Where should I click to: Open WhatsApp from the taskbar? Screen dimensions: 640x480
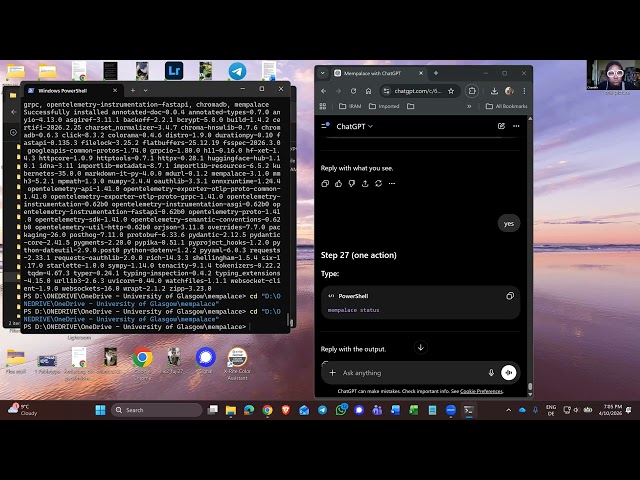(x=341, y=410)
